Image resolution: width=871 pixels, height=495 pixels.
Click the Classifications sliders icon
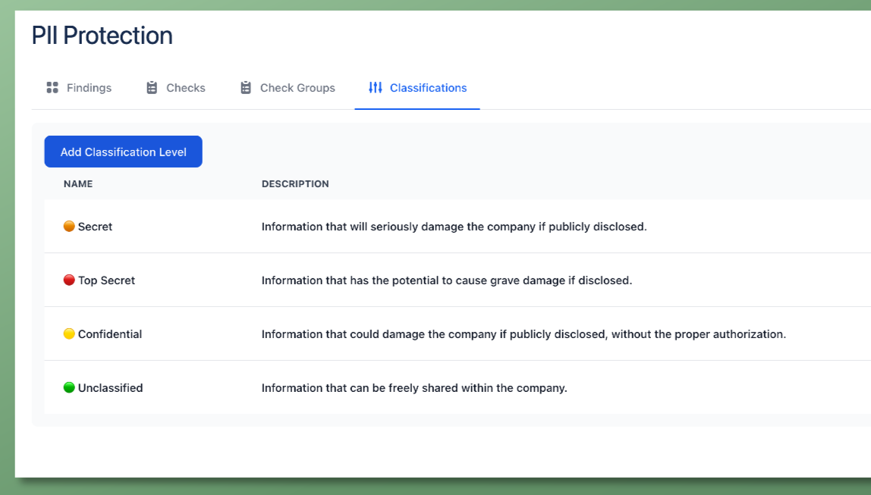(x=375, y=88)
